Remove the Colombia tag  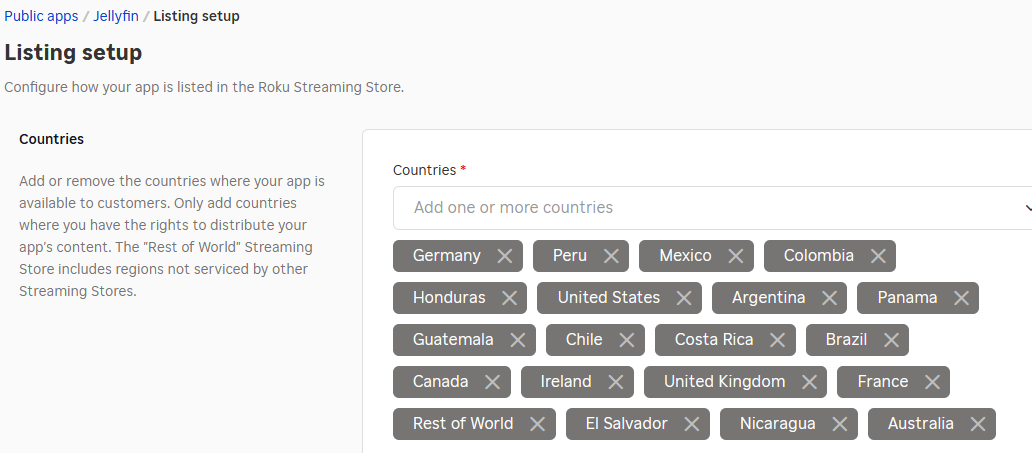point(877,256)
